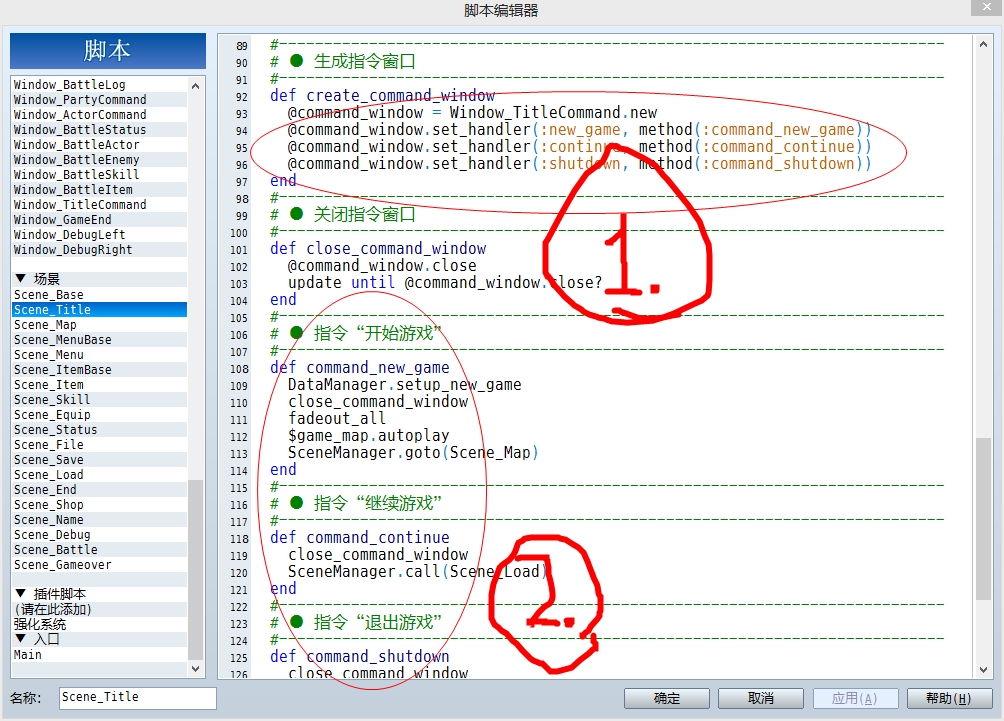The width and height of the screenshot is (1004, 721).
Task: Open the Scene_Load script
Action: [100, 474]
